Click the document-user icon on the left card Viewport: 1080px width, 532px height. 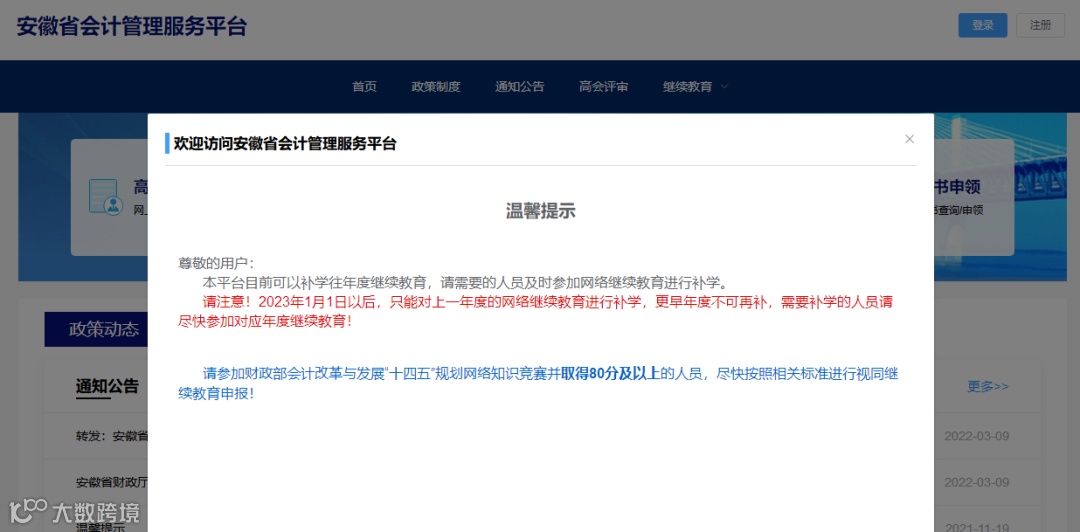point(106,196)
